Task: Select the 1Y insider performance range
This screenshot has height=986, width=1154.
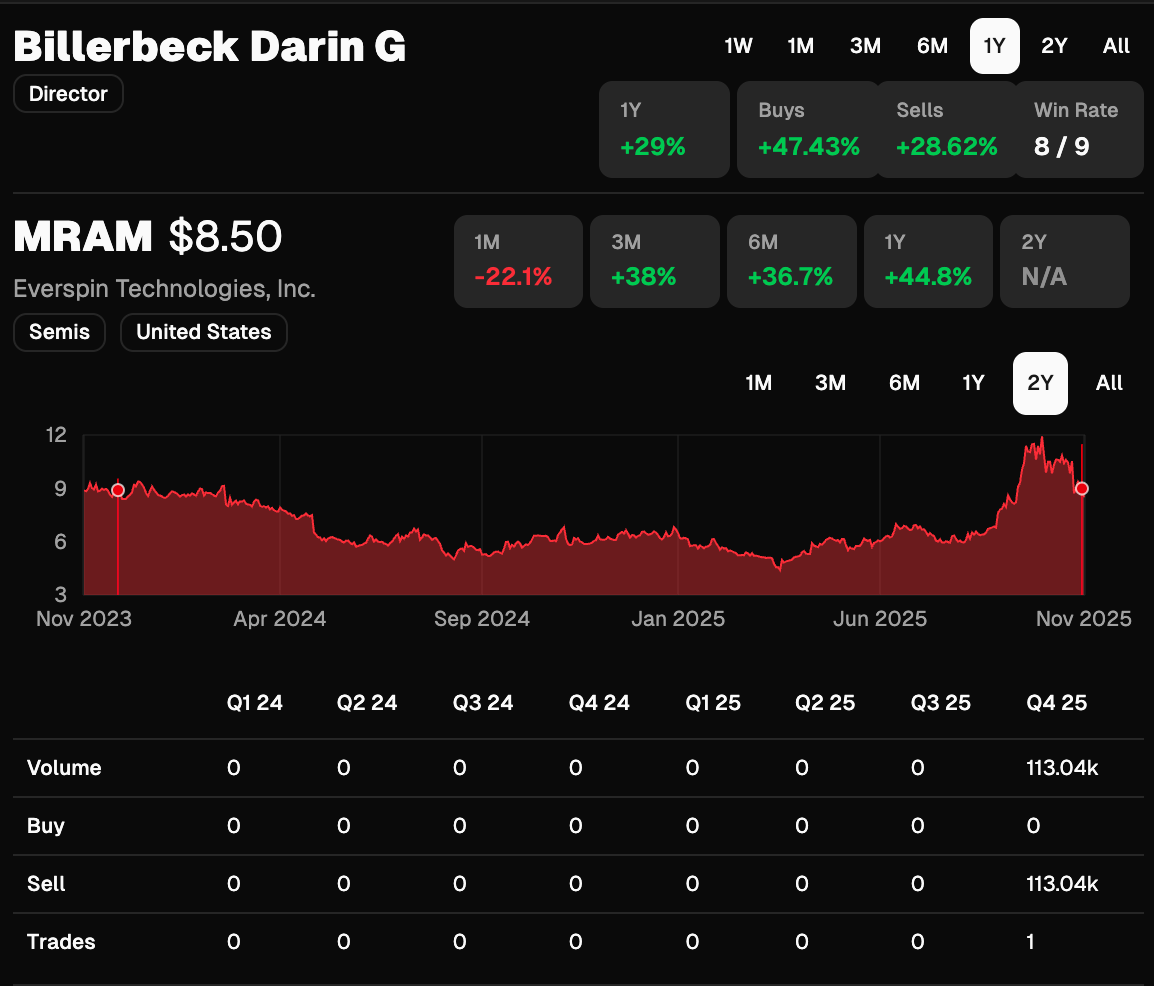Action: (x=994, y=46)
